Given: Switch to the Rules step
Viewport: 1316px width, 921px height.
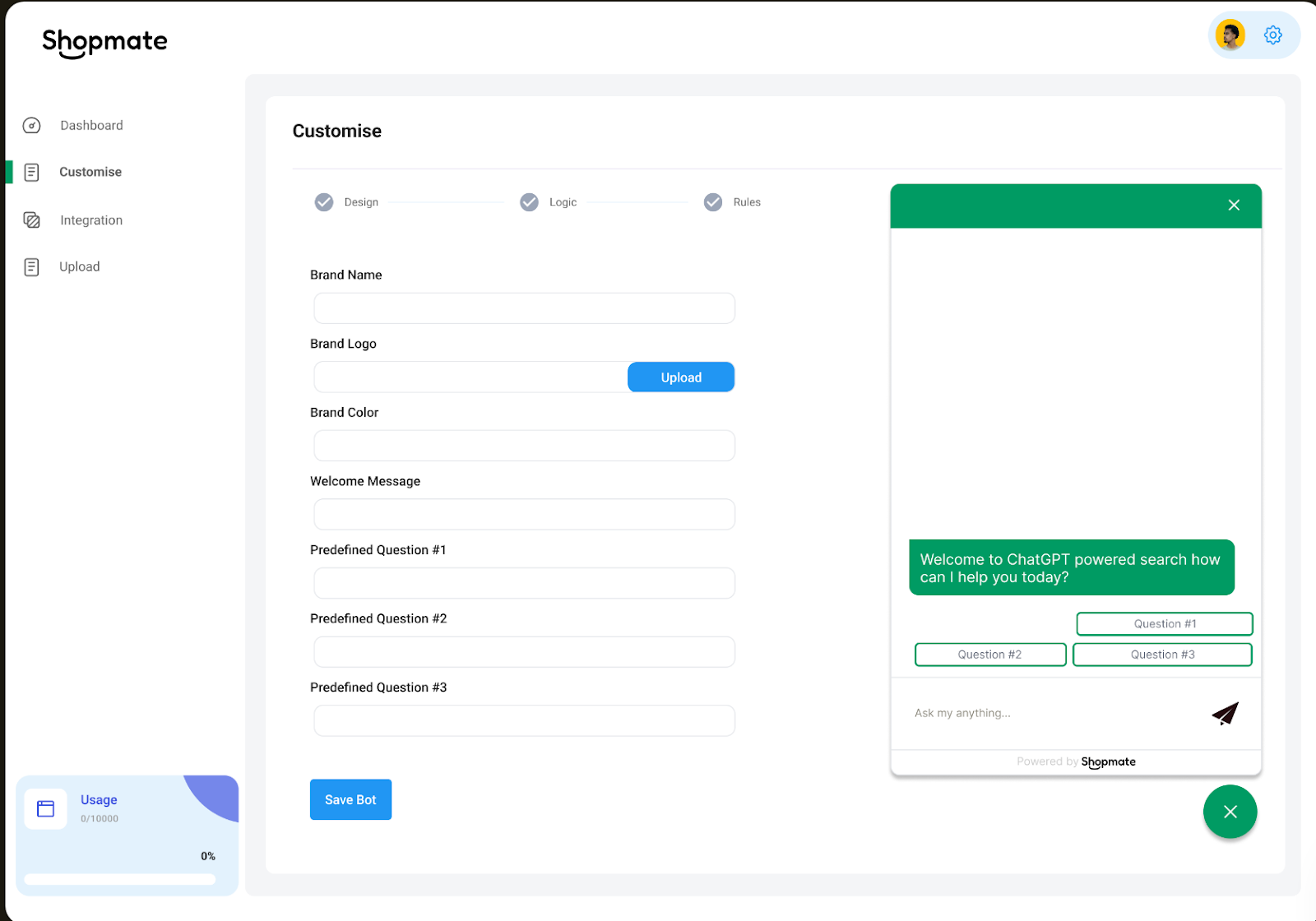Looking at the screenshot, I should click(747, 202).
